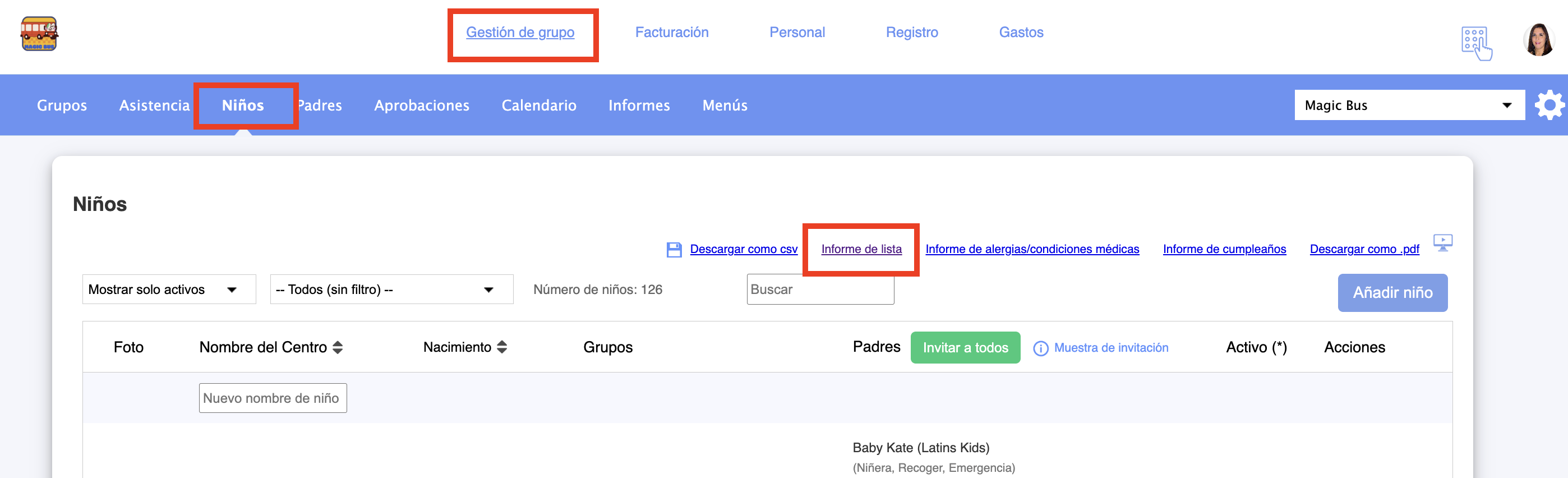Click the Número de niños: 126 text
The height and width of the screenshot is (478, 1568).
(x=598, y=290)
